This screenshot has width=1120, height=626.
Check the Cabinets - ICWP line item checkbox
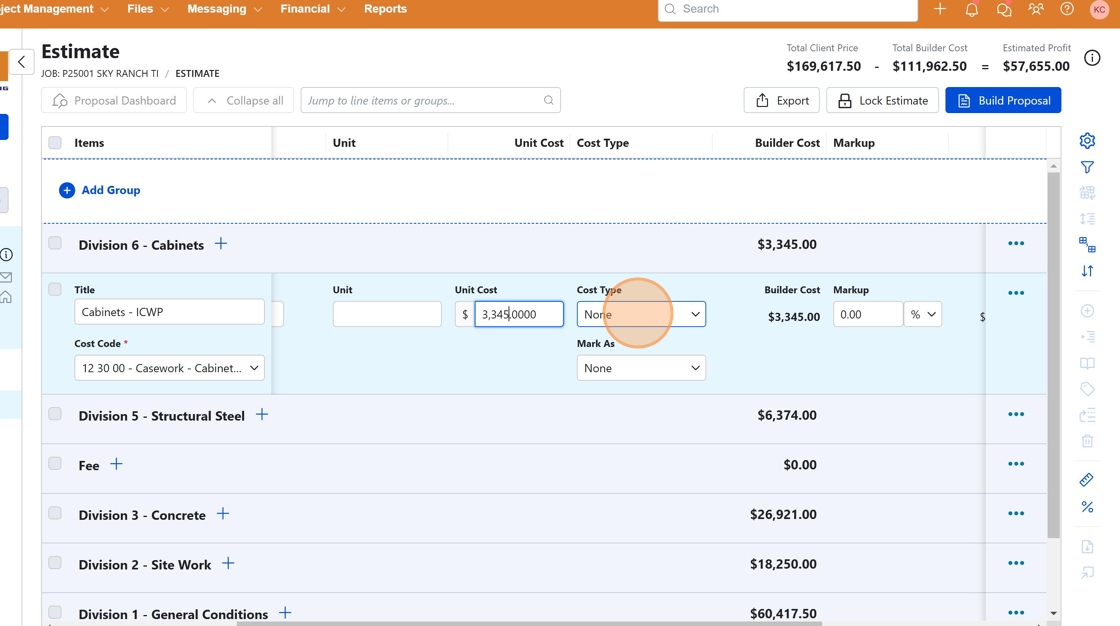coord(55,289)
